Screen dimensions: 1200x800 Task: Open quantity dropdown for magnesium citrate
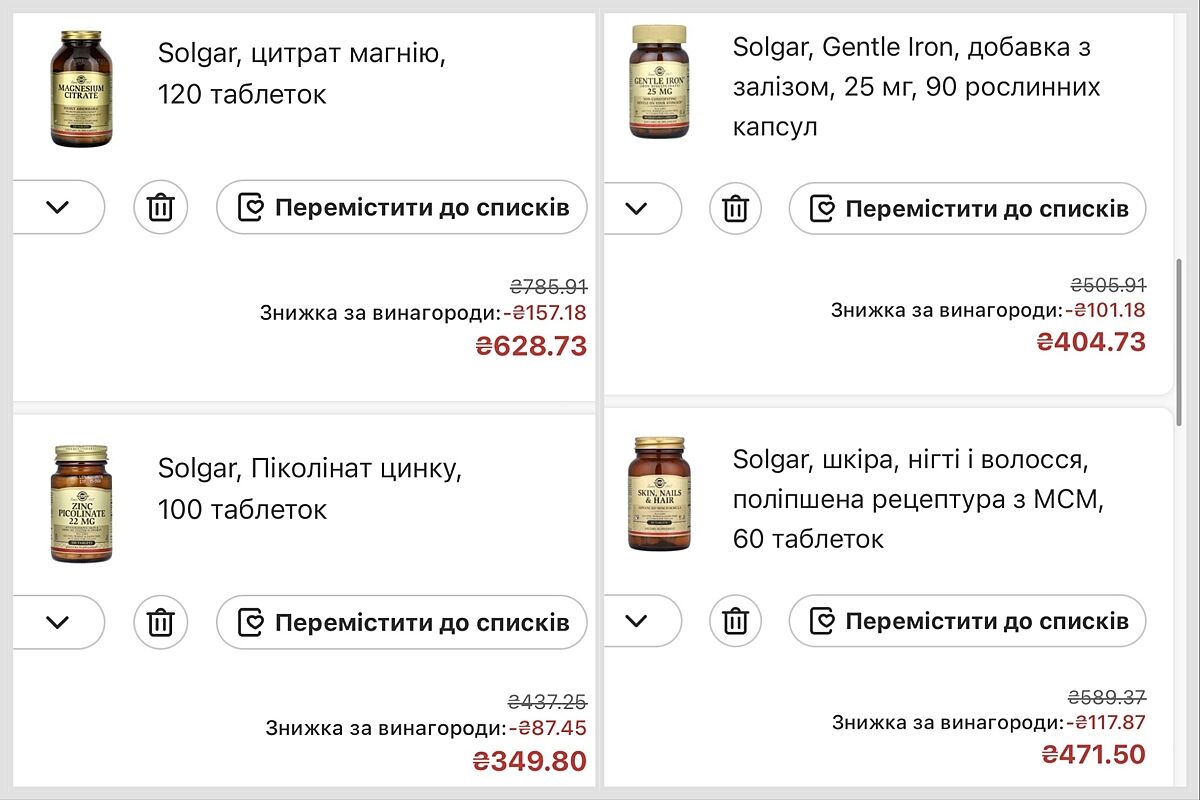click(58, 208)
